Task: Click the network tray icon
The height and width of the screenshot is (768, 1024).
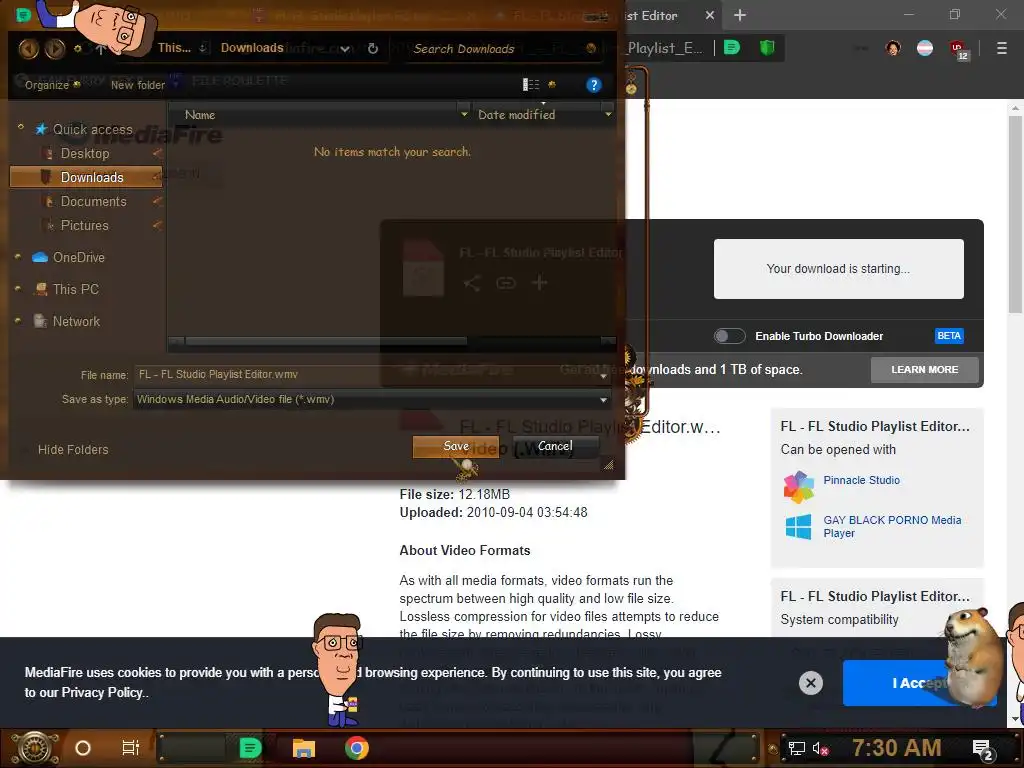Action: [797, 748]
